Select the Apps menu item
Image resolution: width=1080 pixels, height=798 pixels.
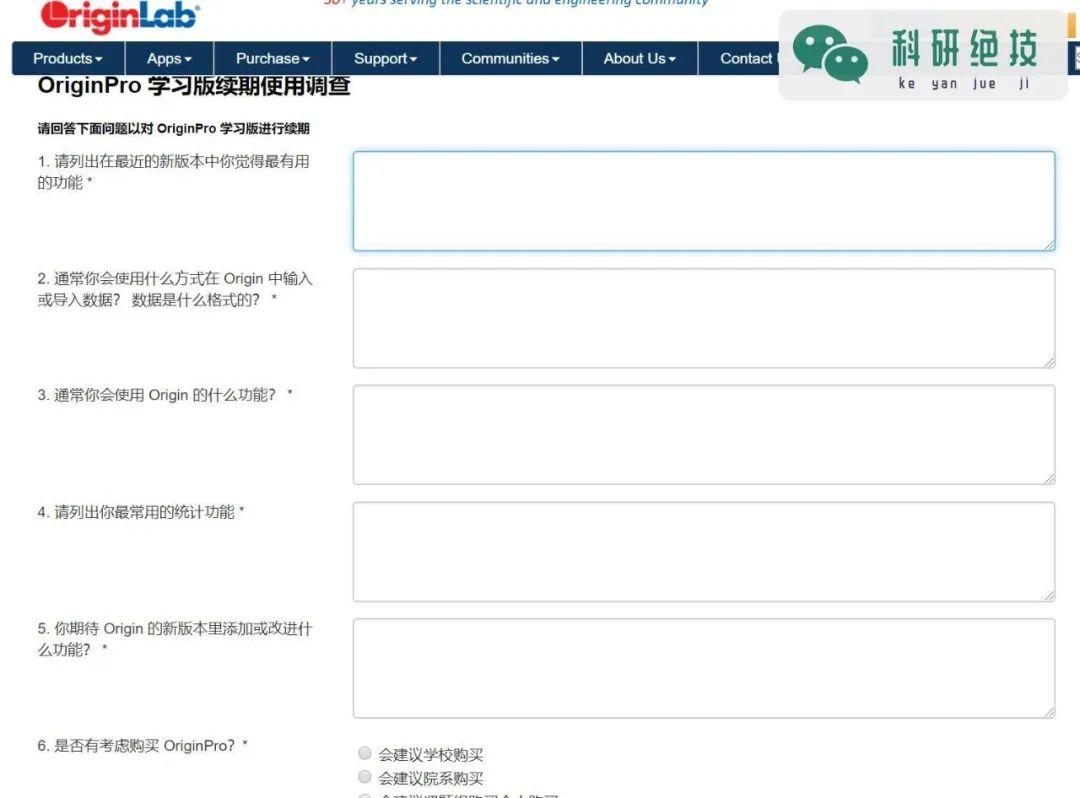pyautogui.click(x=168, y=59)
